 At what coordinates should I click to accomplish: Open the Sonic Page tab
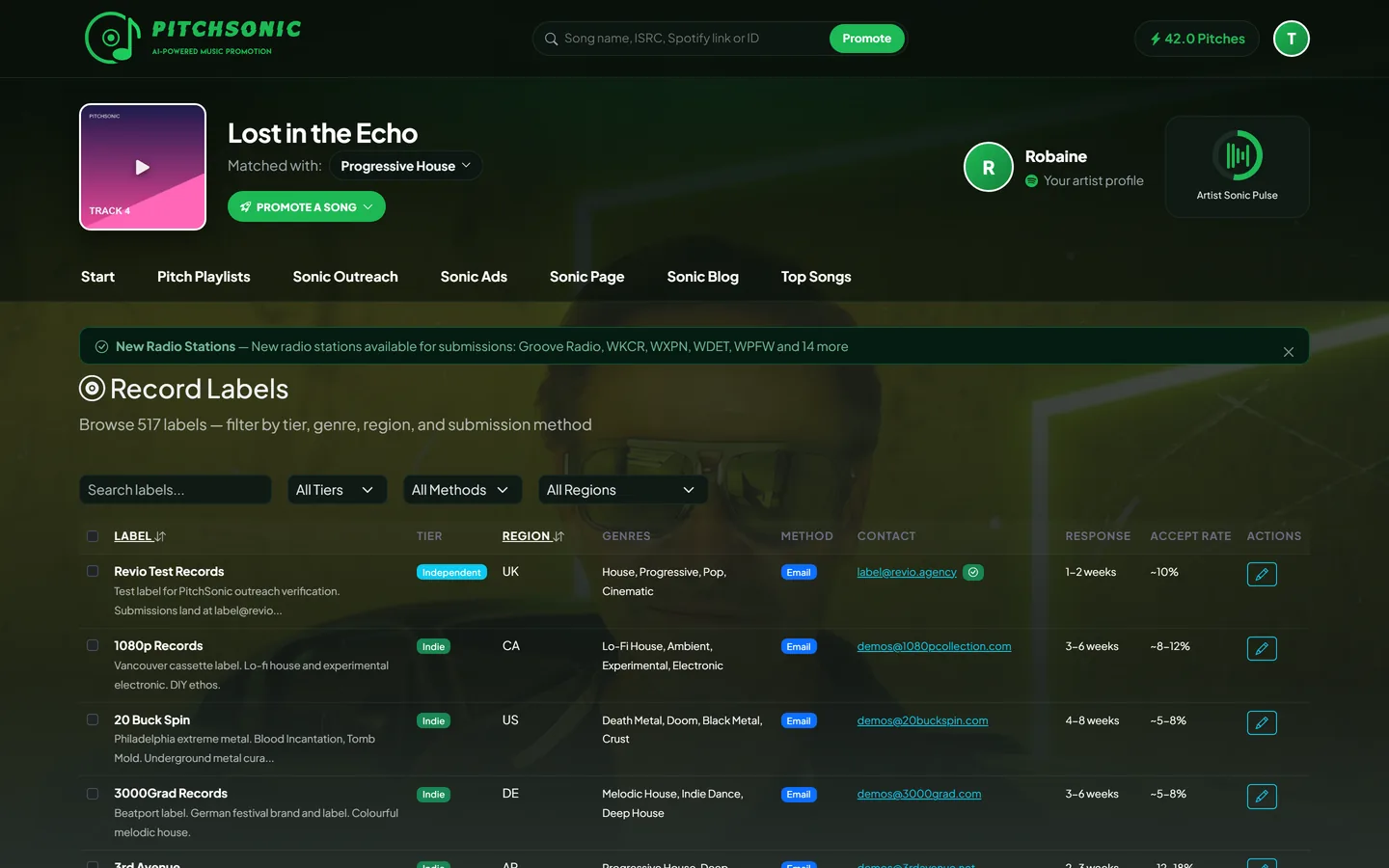tap(587, 277)
